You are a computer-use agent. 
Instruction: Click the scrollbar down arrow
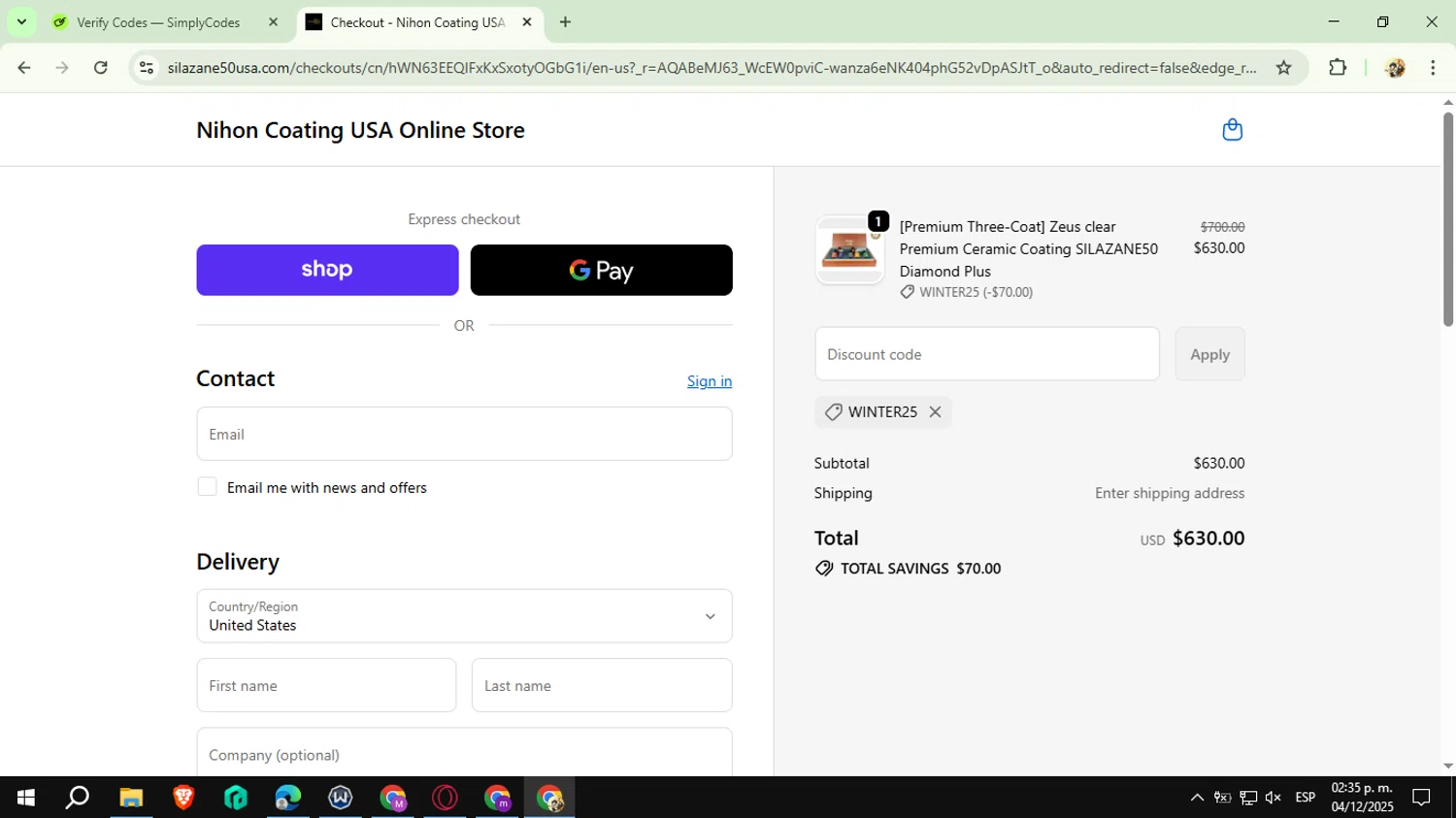click(1448, 766)
